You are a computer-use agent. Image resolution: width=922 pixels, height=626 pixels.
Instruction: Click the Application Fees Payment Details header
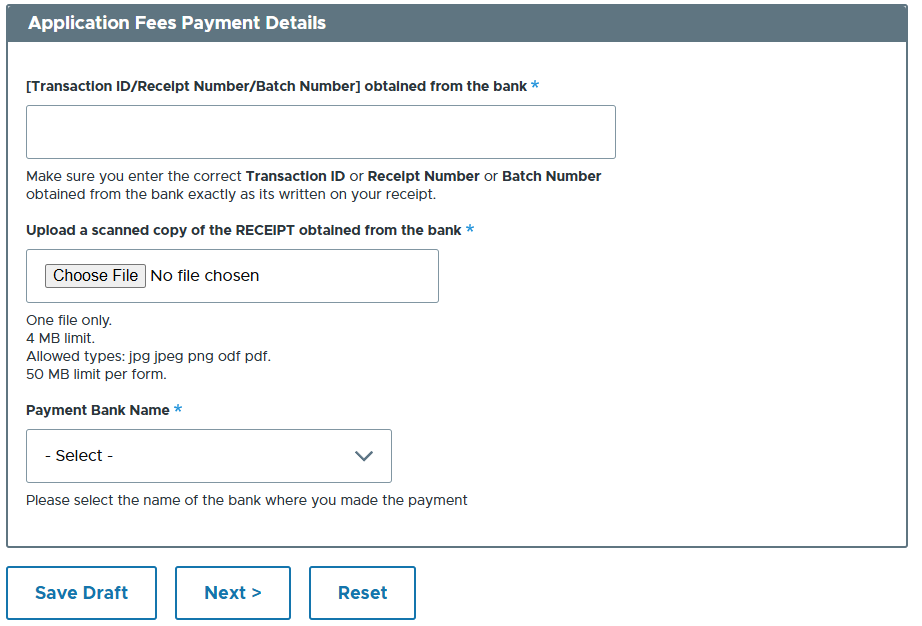pos(175,22)
